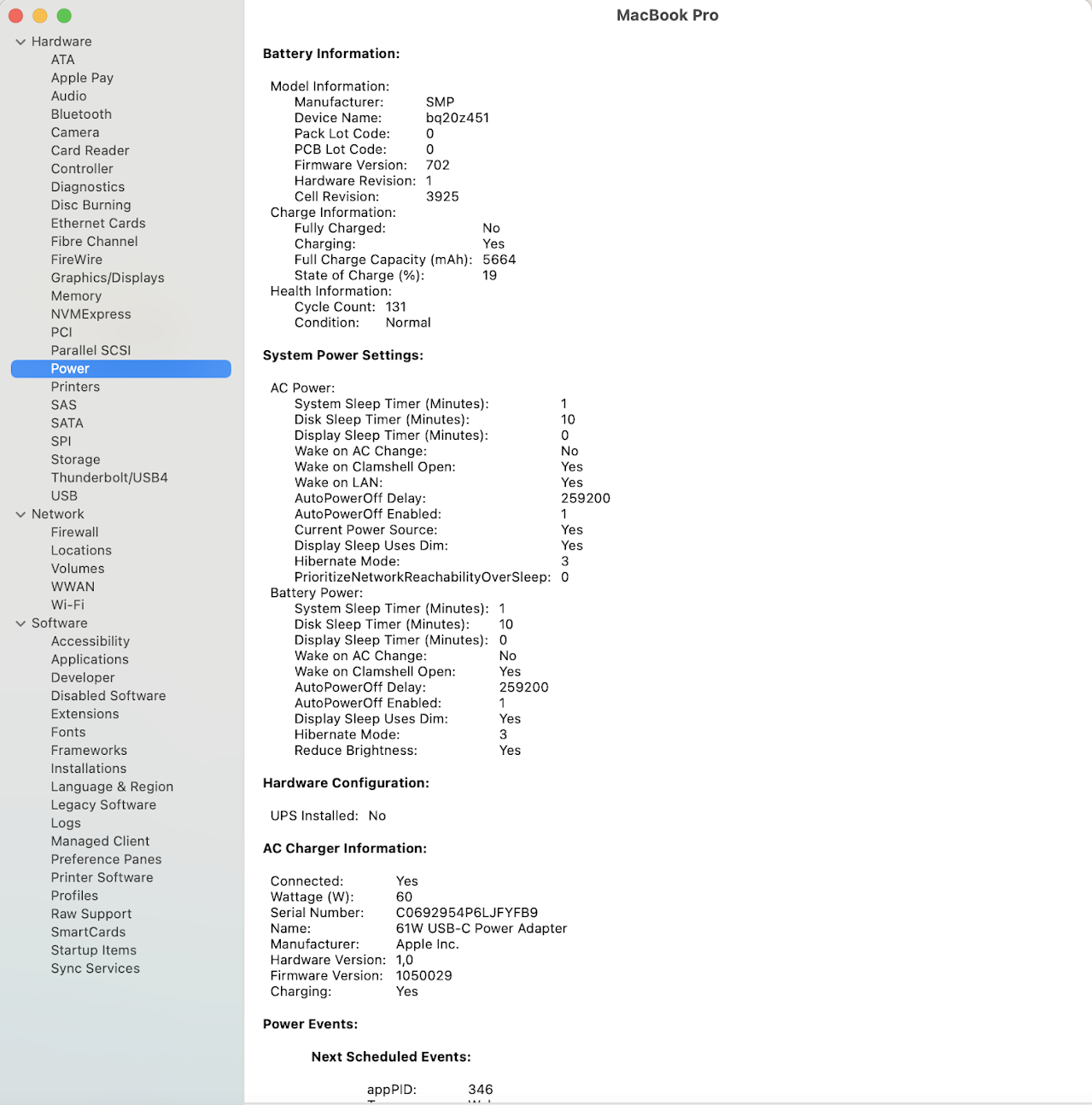Screen dimensions: 1092x1105
Task: Select Bluetooth in the sidebar
Action: click(x=81, y=114)
